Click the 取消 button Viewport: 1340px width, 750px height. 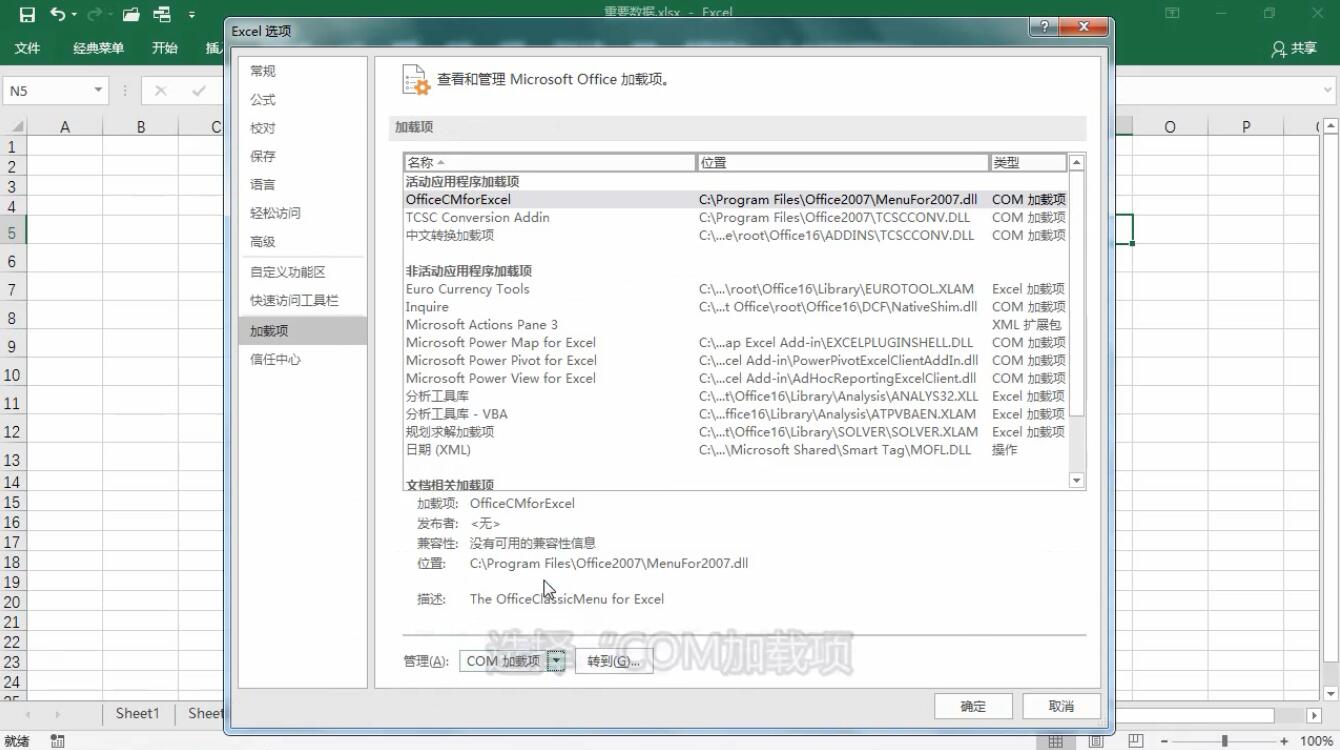[x=1061, y=706]
